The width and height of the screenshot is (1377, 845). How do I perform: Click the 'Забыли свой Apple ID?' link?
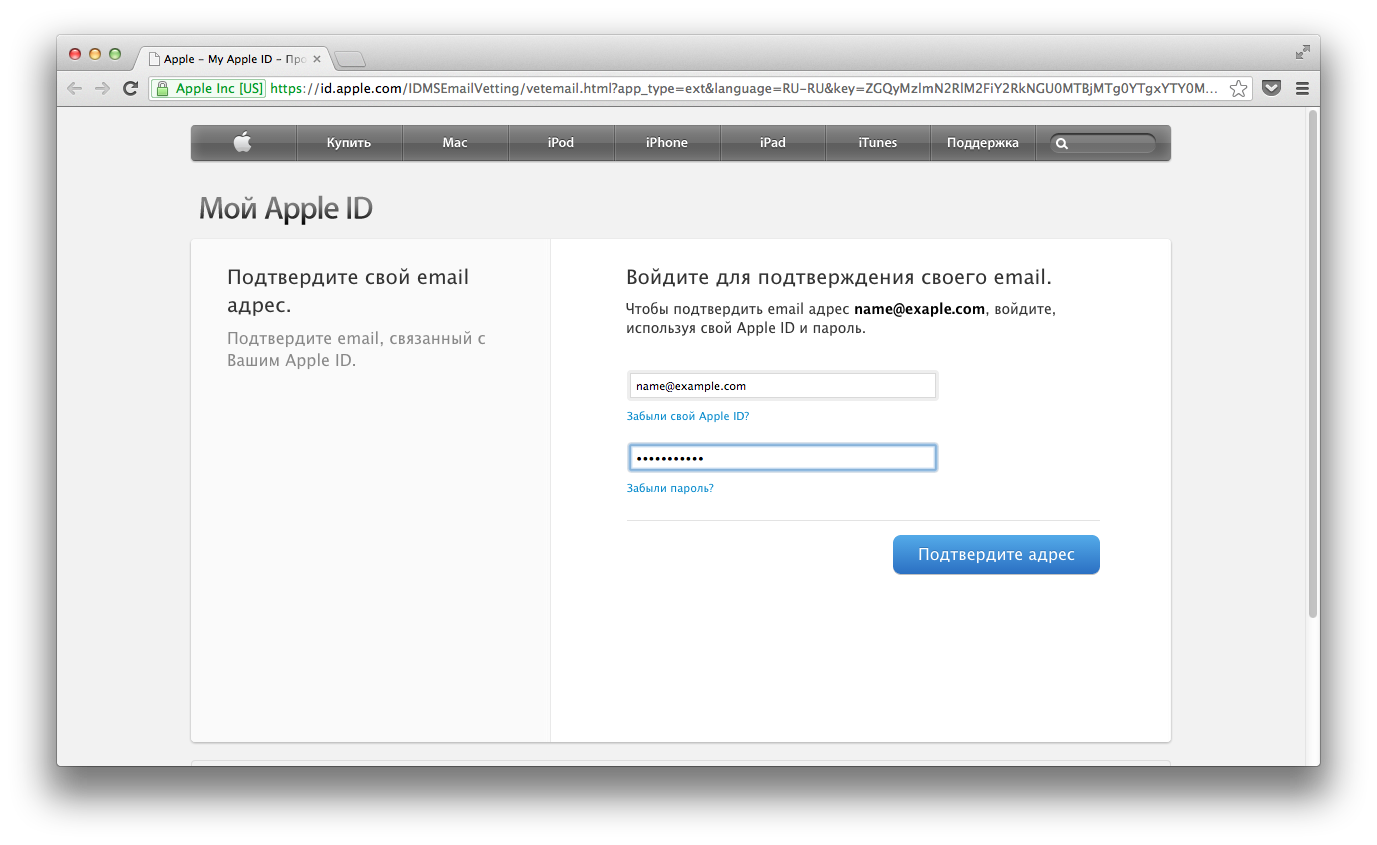tap(688, 416)
